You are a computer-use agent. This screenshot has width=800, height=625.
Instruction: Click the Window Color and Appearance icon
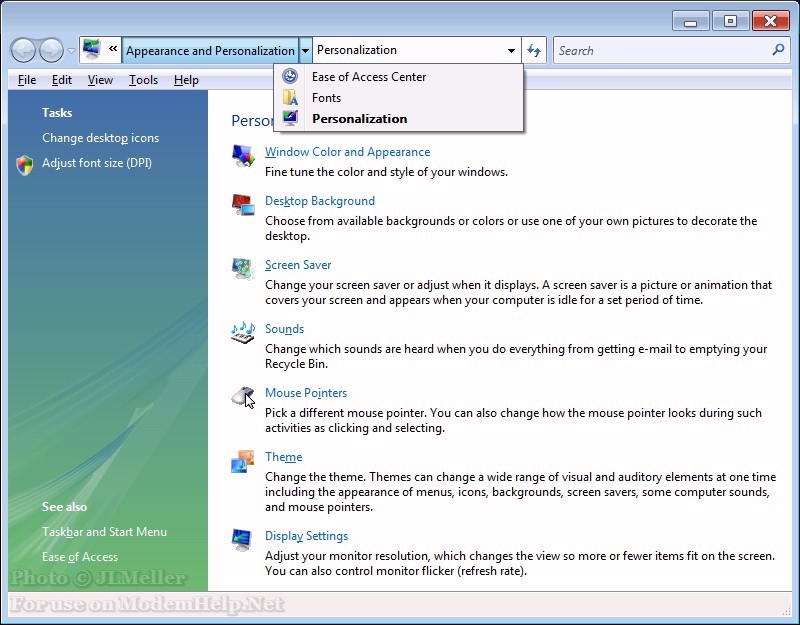coord(243,155)
